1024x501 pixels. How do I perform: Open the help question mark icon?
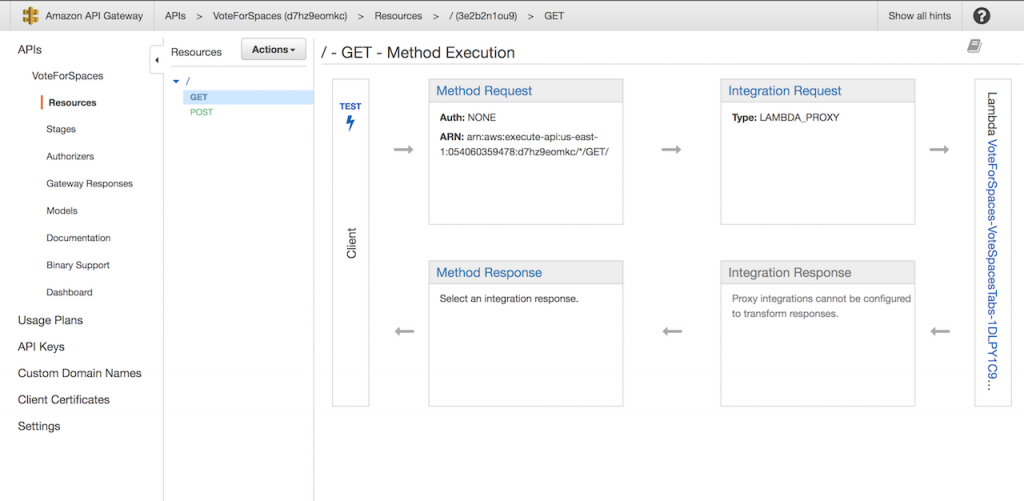tap(981, 16)
